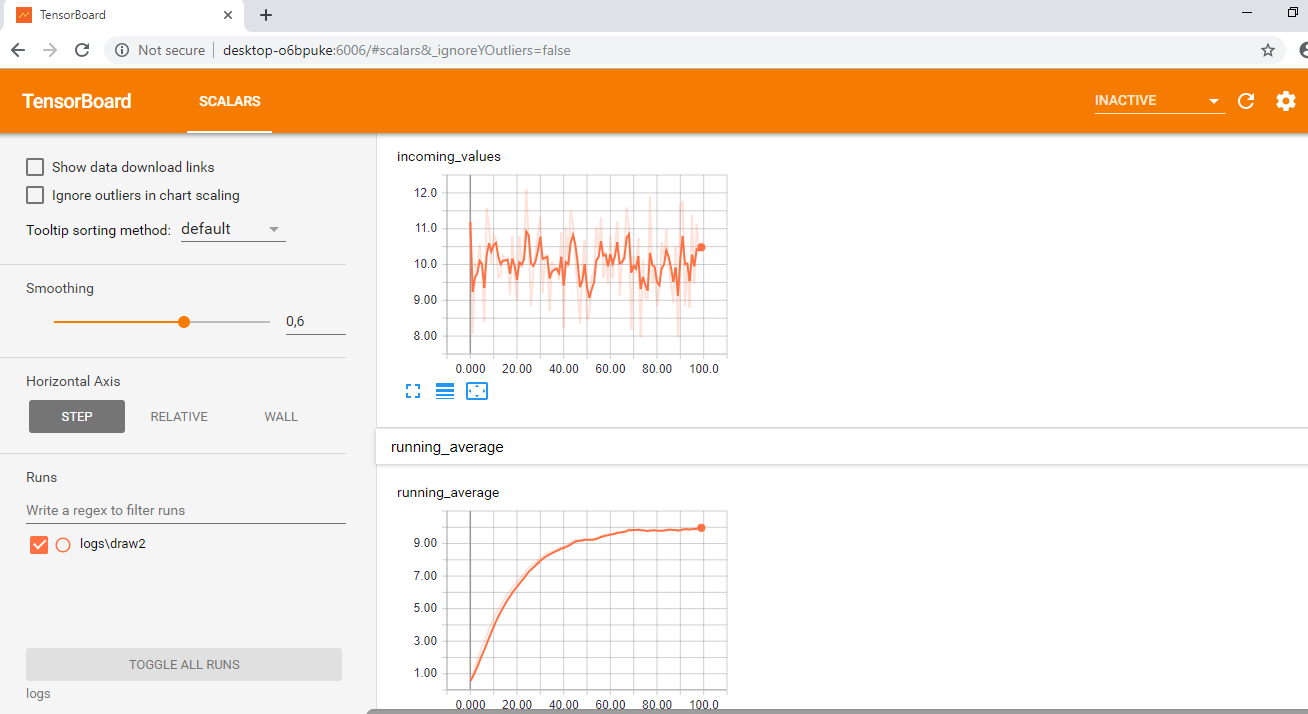The image size is (1308, 714).
Task: Go forward in the browser
Action: click(50, 50)
